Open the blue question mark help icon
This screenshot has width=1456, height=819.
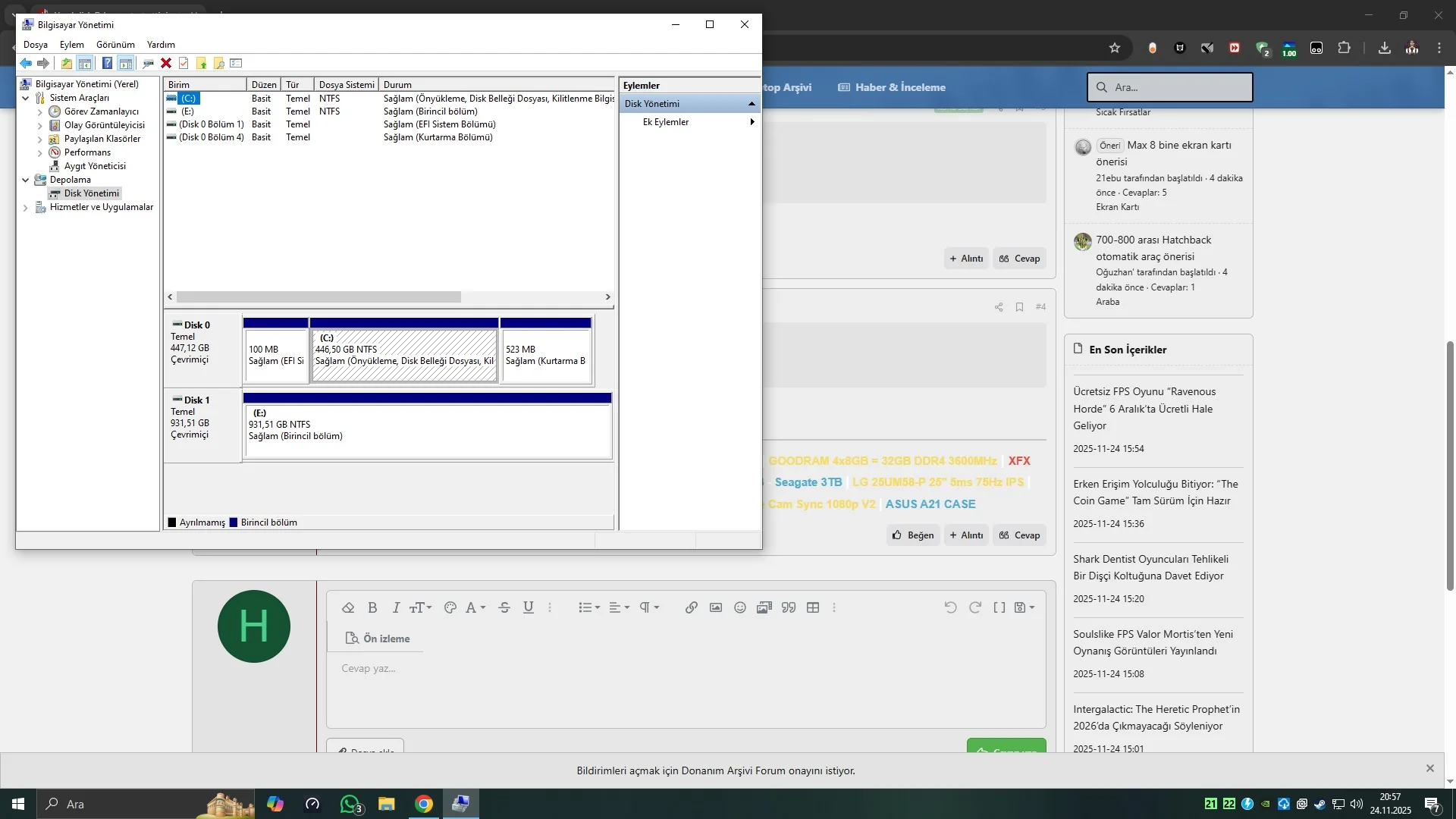tap(107, 64)
